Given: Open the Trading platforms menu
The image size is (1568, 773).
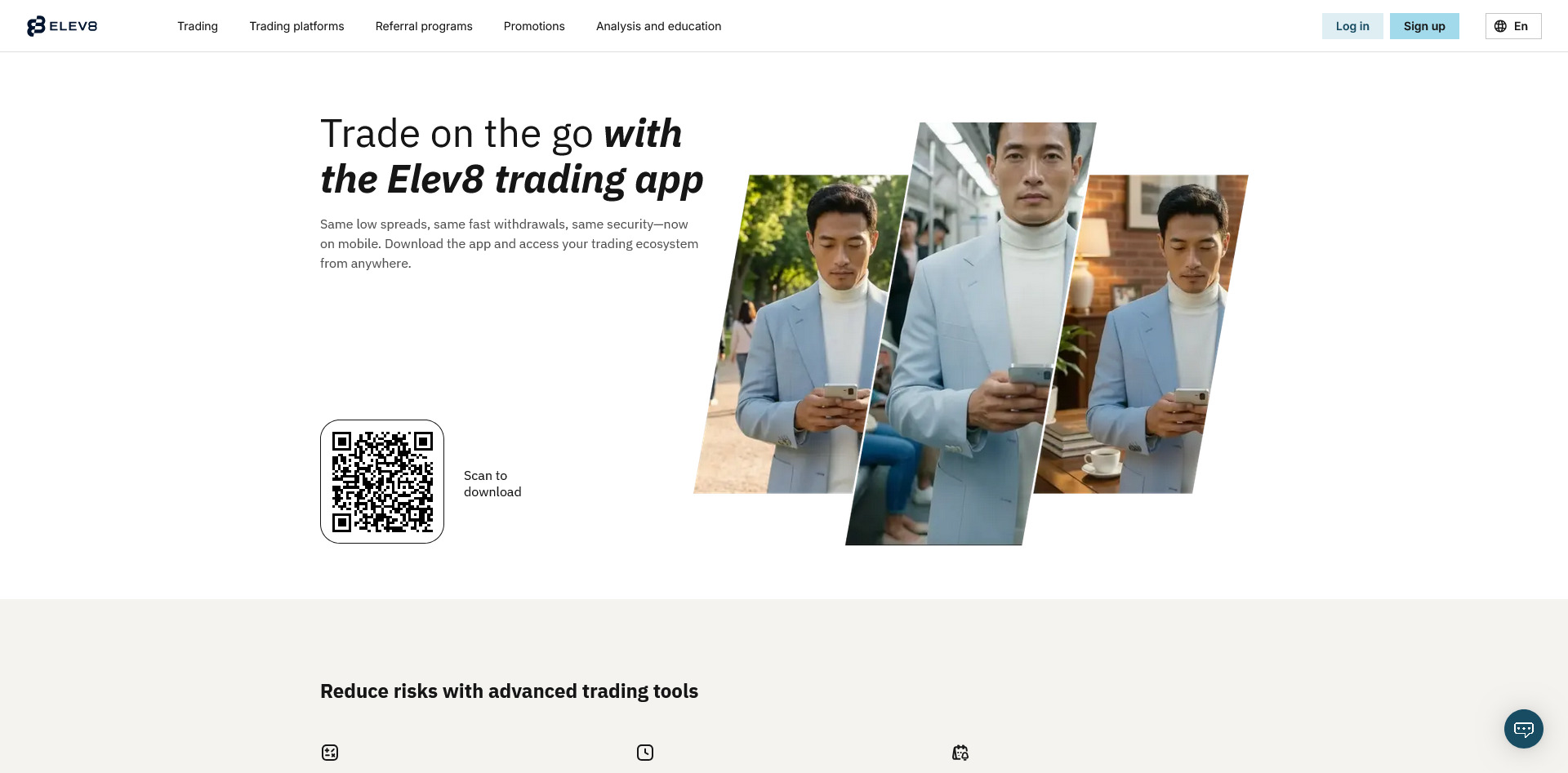Looking at the screenshot, I should point(296,26).
